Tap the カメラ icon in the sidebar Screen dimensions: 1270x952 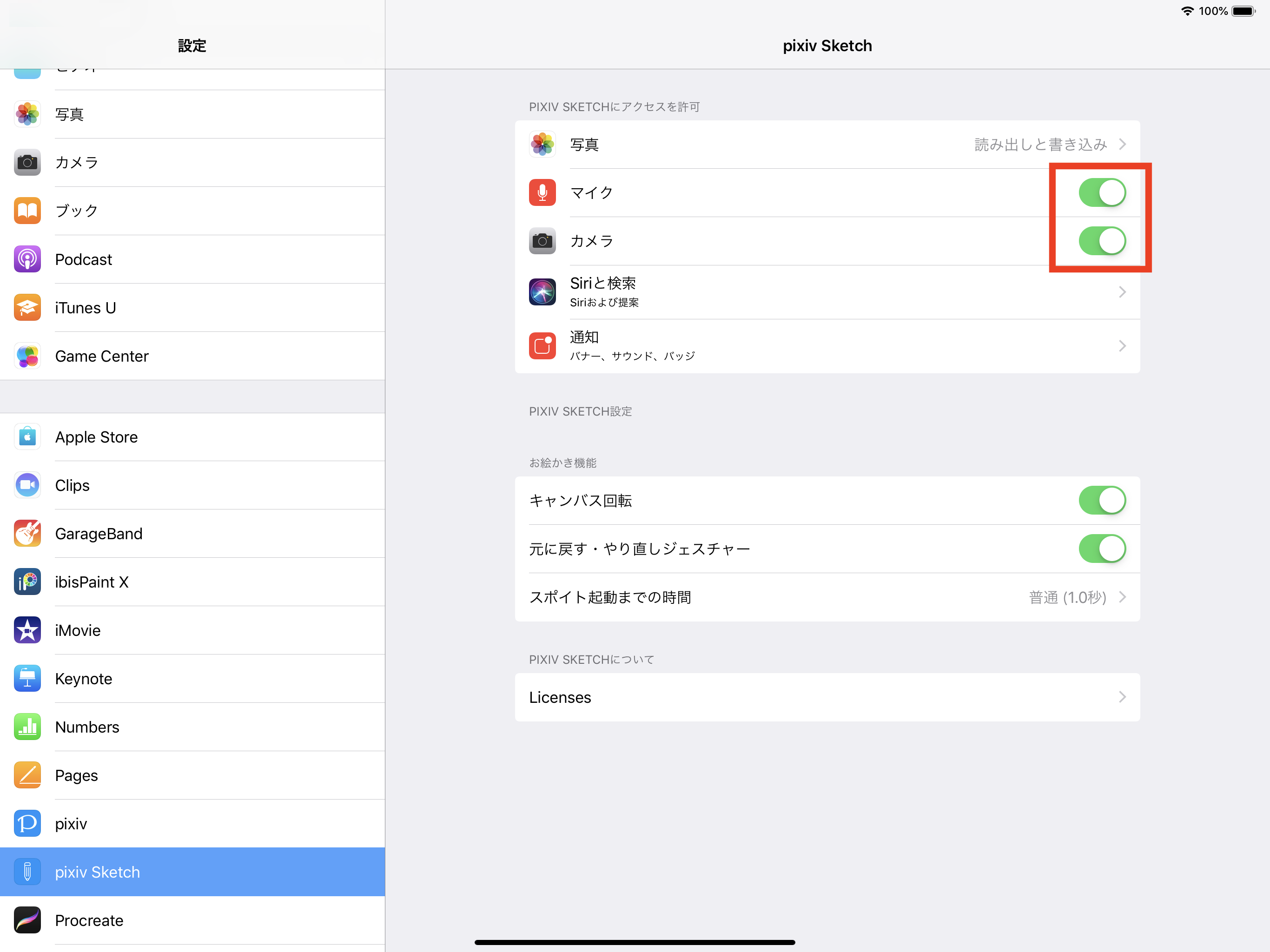point(27,163)
